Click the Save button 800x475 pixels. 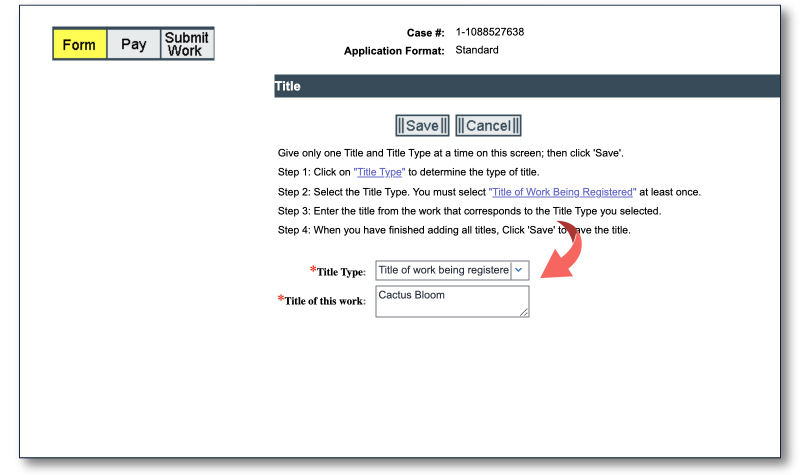pos(422,126)
